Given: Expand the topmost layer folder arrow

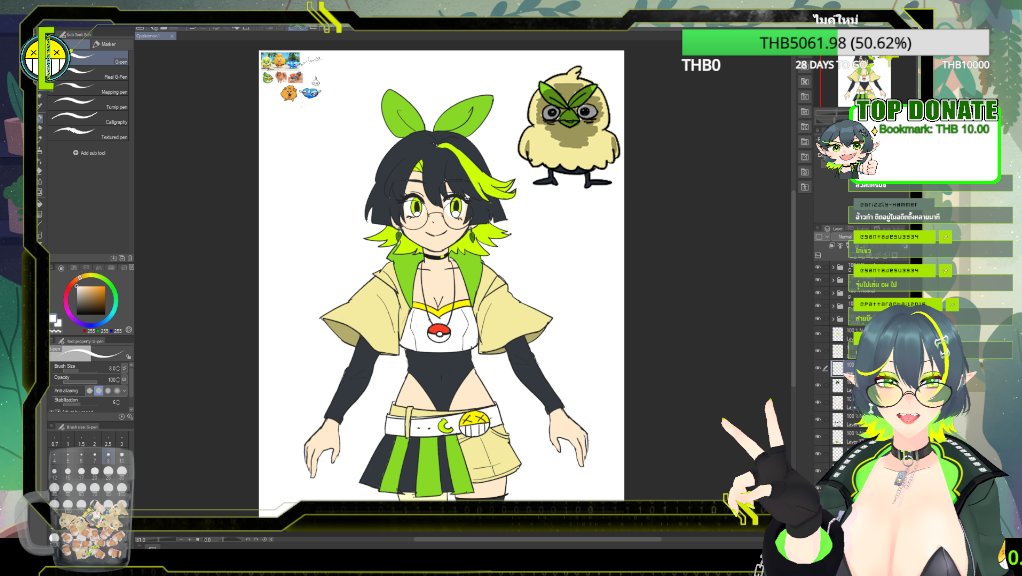Looking at the screenshot, I should click(x=832, y=267).
